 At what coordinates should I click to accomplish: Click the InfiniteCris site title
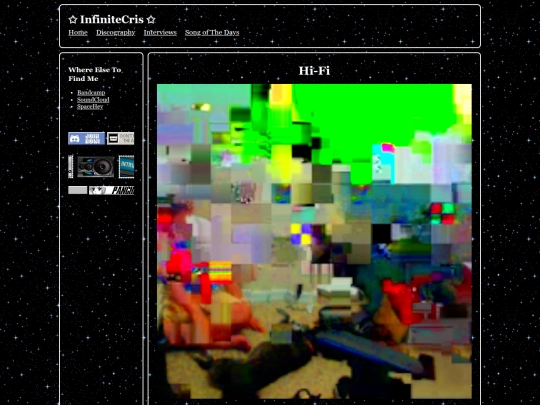point(112,20)
